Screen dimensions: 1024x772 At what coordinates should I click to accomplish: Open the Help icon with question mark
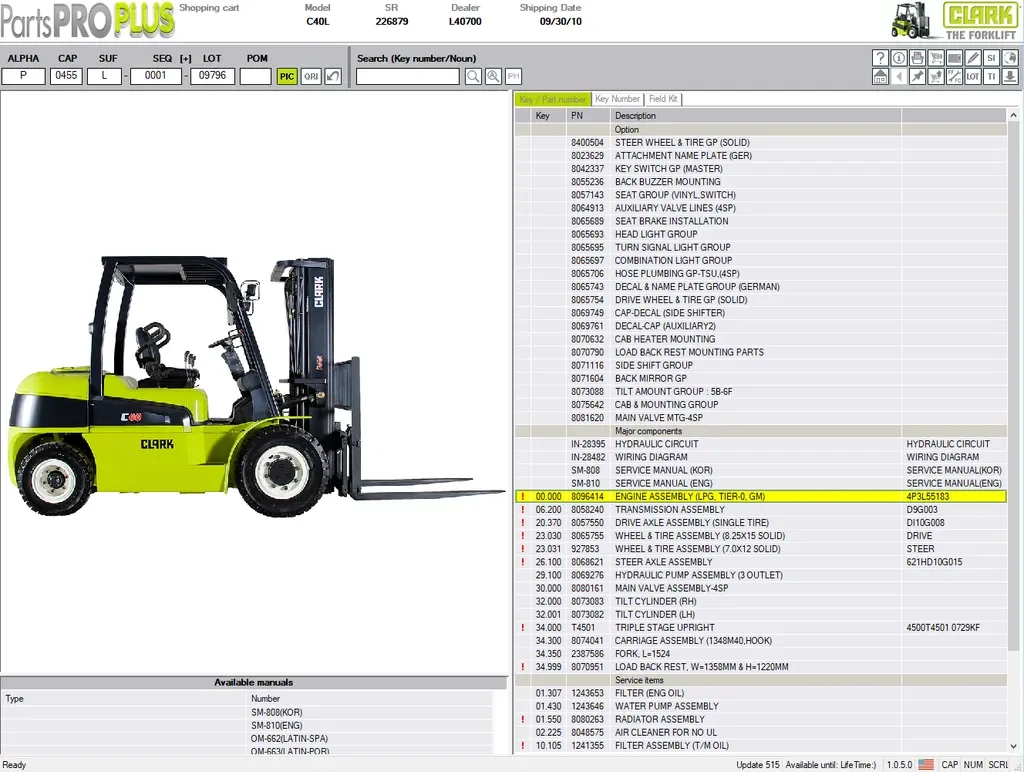[880, 58]
